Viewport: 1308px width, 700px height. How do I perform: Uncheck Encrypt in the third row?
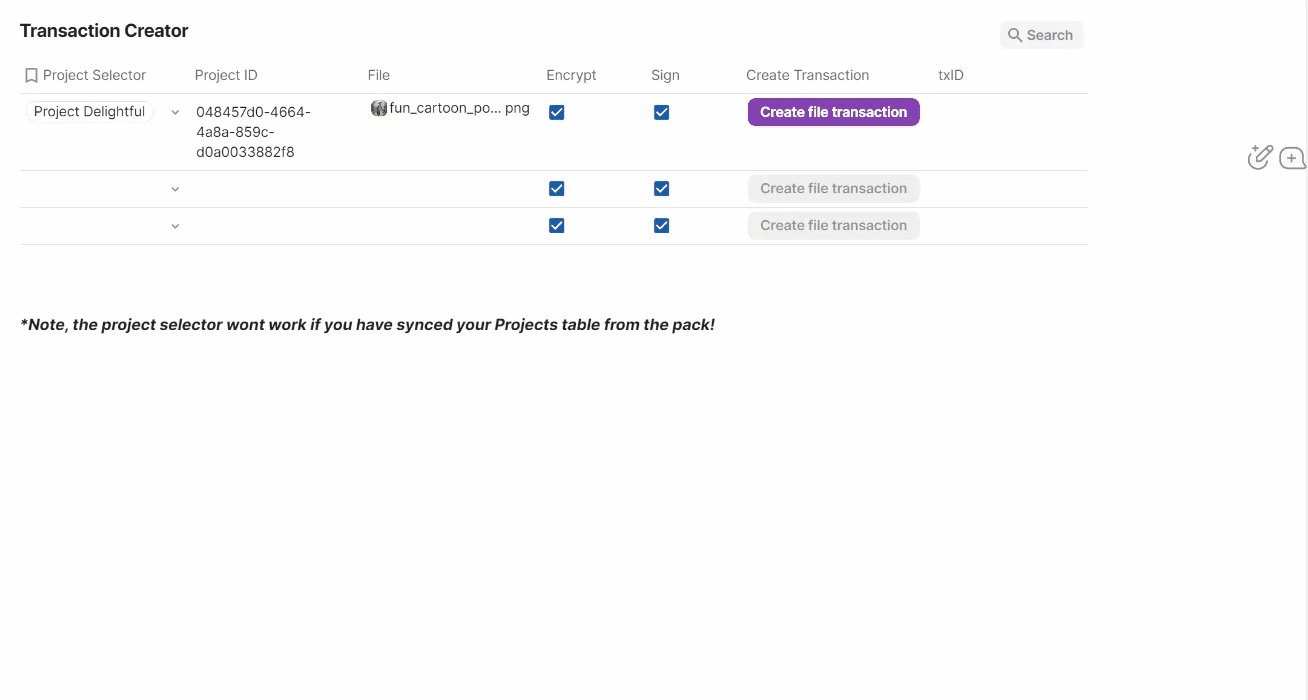point(556,225)
